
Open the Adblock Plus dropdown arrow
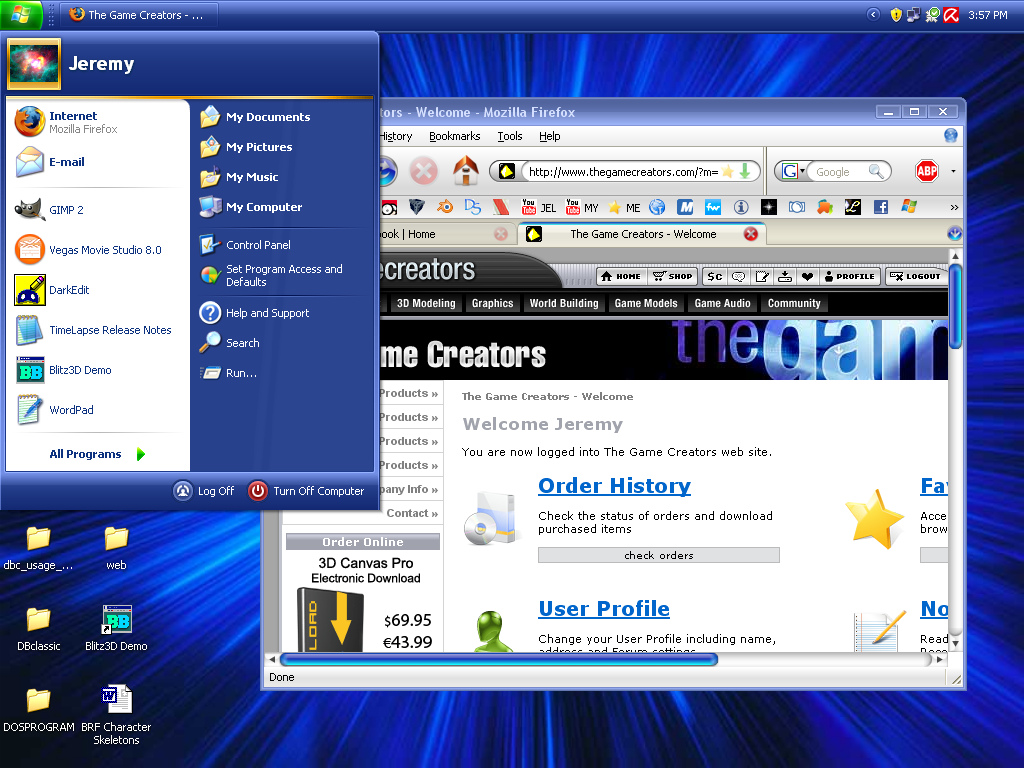point(953,171)
